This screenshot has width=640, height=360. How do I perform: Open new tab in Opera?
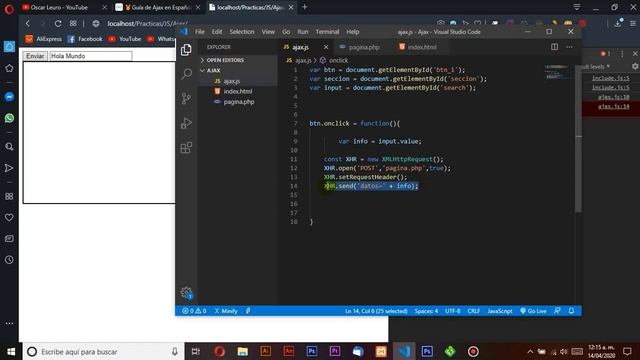304,7
